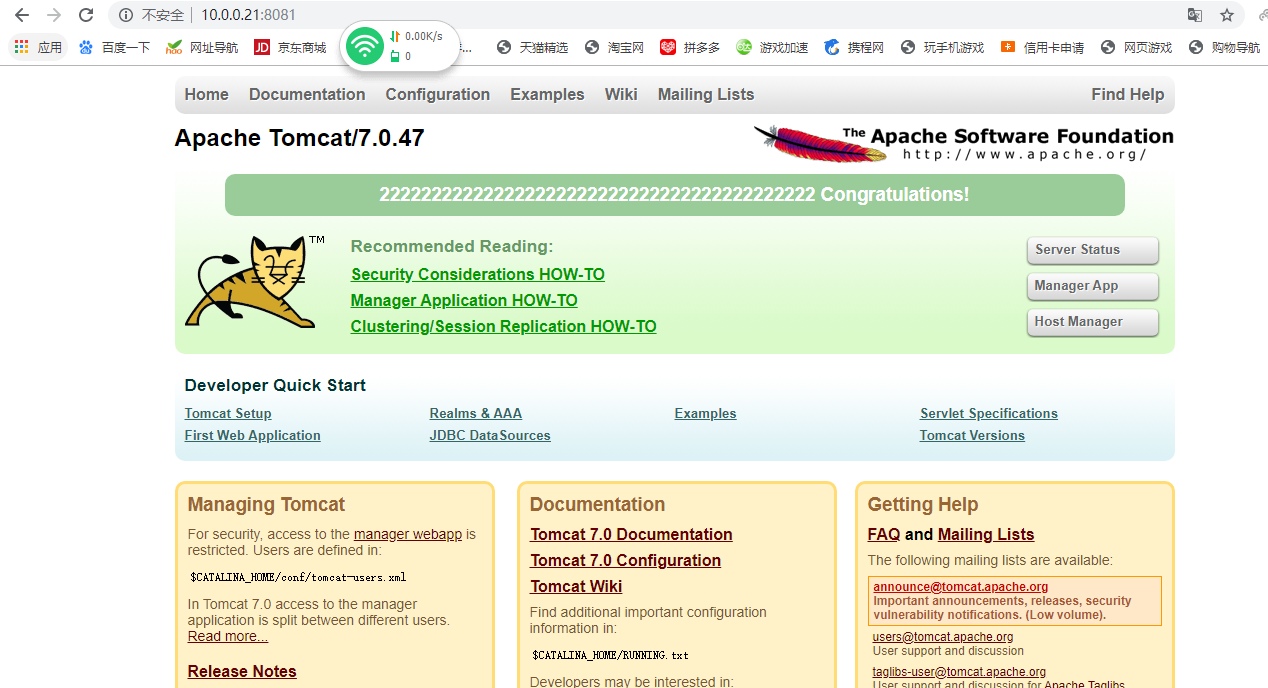Click Find Help in the nav bar
Viewport: 1268px width, 688px height.
pos(1128,94)
